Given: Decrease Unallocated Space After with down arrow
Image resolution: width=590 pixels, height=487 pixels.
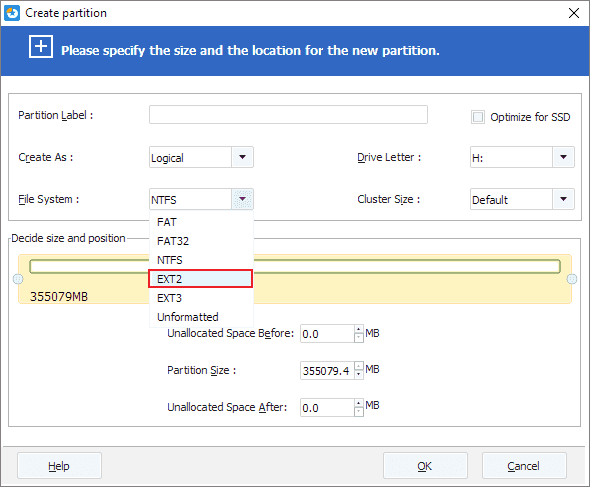Looking at the screenshot, I should tap(359, 411).
